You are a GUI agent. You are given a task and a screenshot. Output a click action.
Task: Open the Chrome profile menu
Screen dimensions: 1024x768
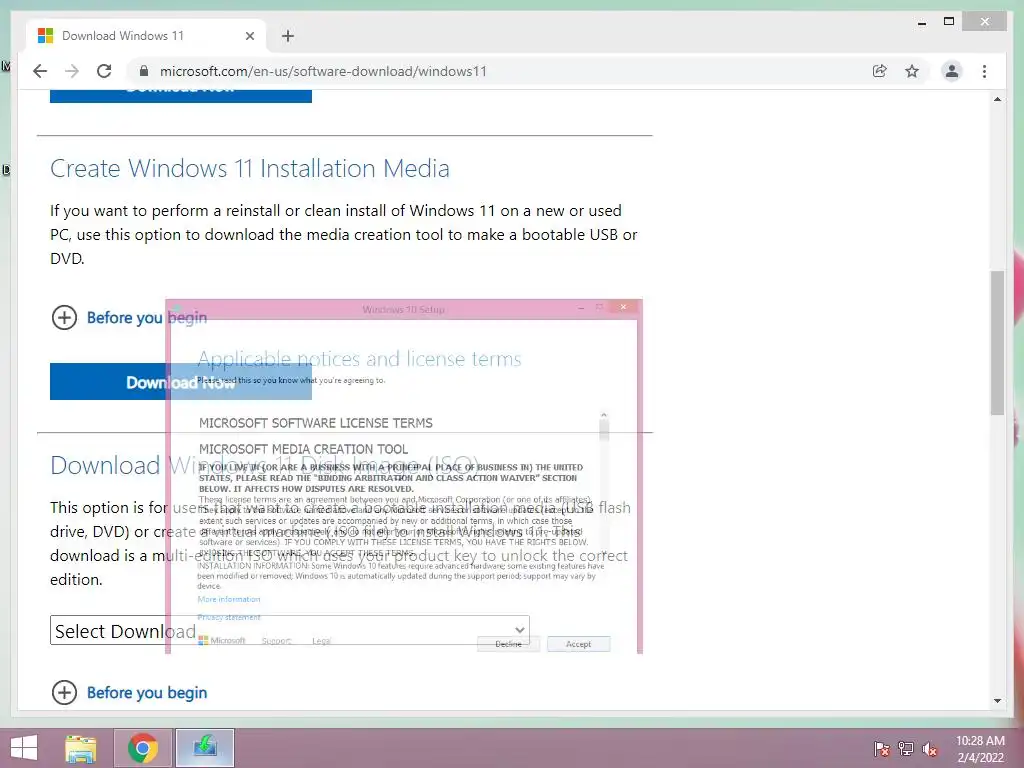coord(952,71)
